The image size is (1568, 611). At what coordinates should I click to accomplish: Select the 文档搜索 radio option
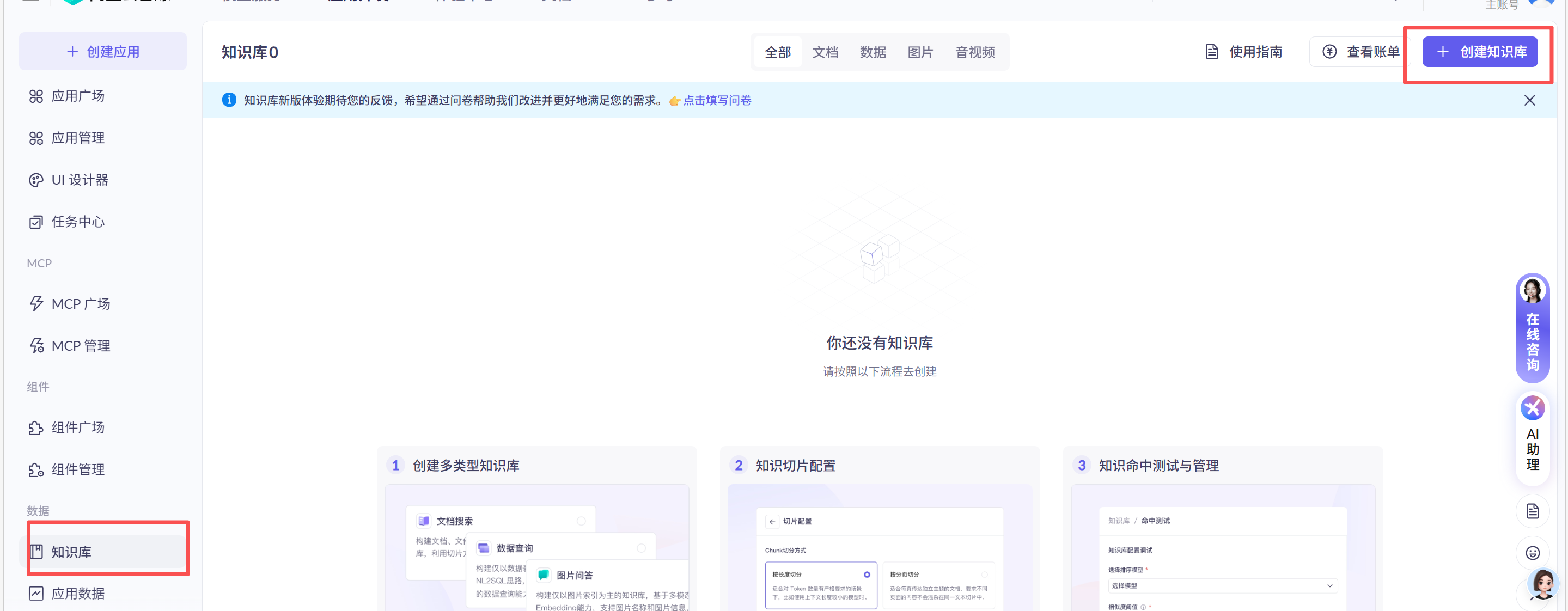pyautogui.click(x=581, y=521)
